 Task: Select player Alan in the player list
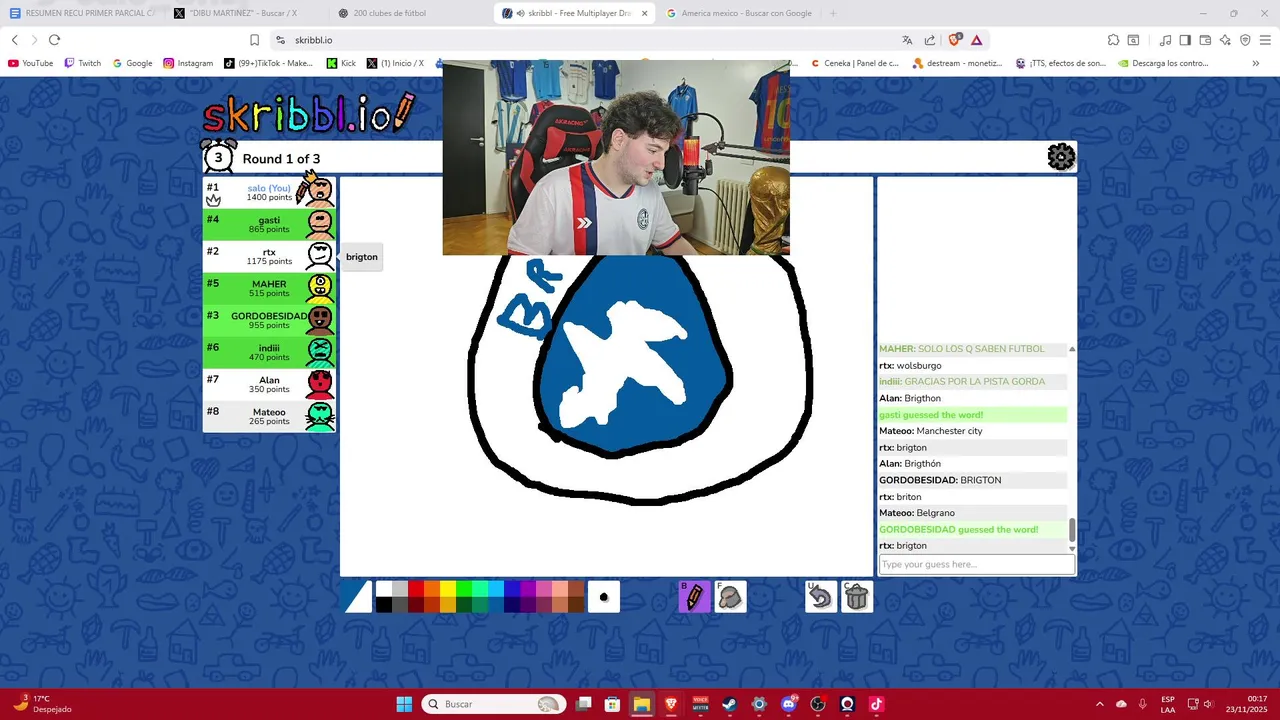click(269, 384)
